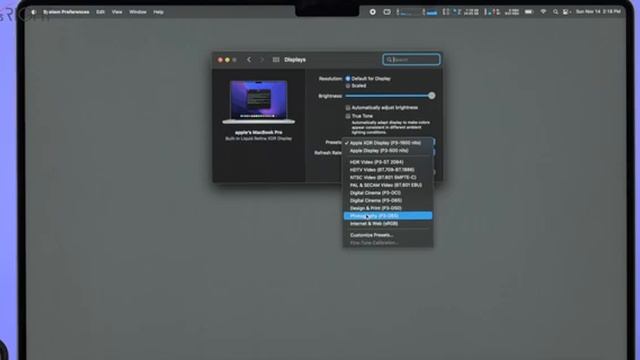Screen dimensions: 640x360
Task: Minimize the Displays window
Action: [x=227, y=60]
